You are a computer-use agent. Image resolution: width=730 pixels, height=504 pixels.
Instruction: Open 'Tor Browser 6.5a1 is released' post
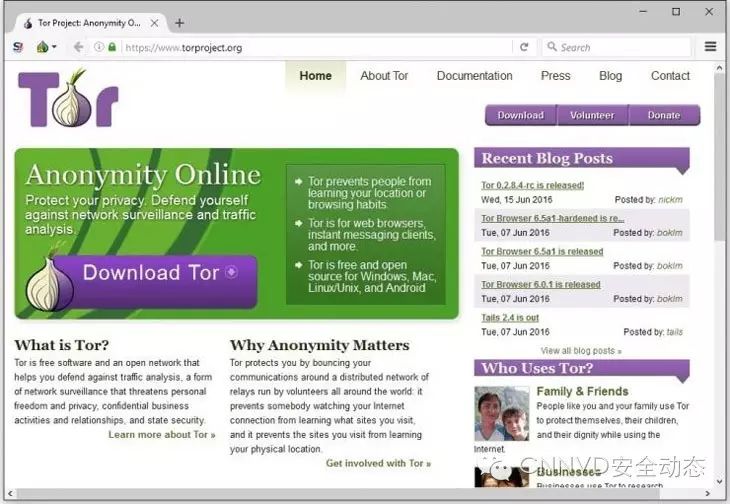tap(542, 251)
